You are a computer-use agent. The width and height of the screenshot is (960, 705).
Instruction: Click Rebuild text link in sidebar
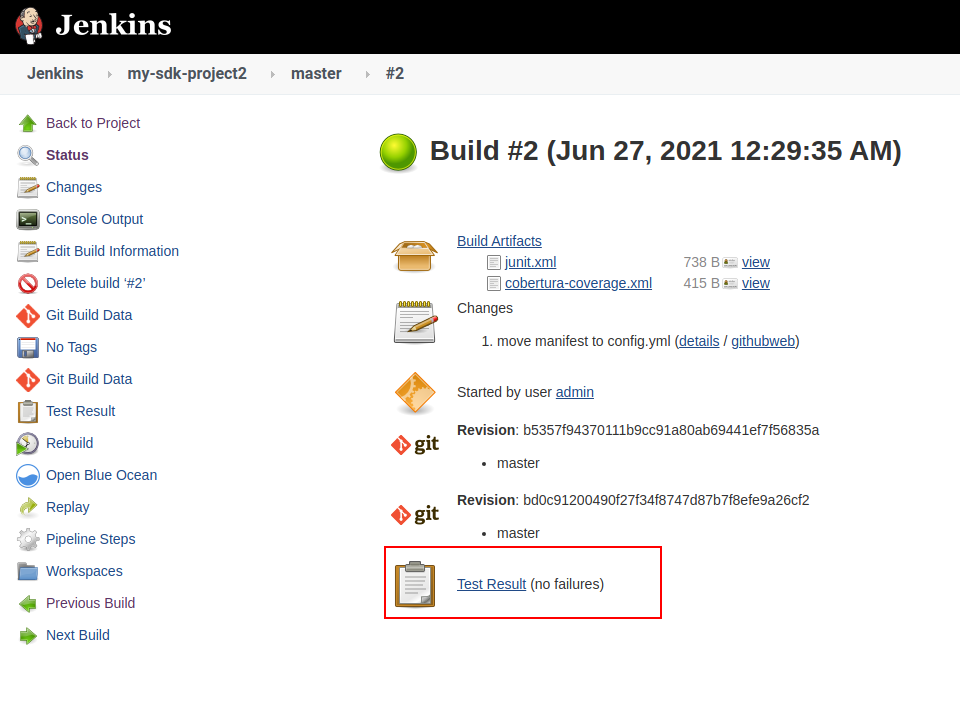[69, 443]
